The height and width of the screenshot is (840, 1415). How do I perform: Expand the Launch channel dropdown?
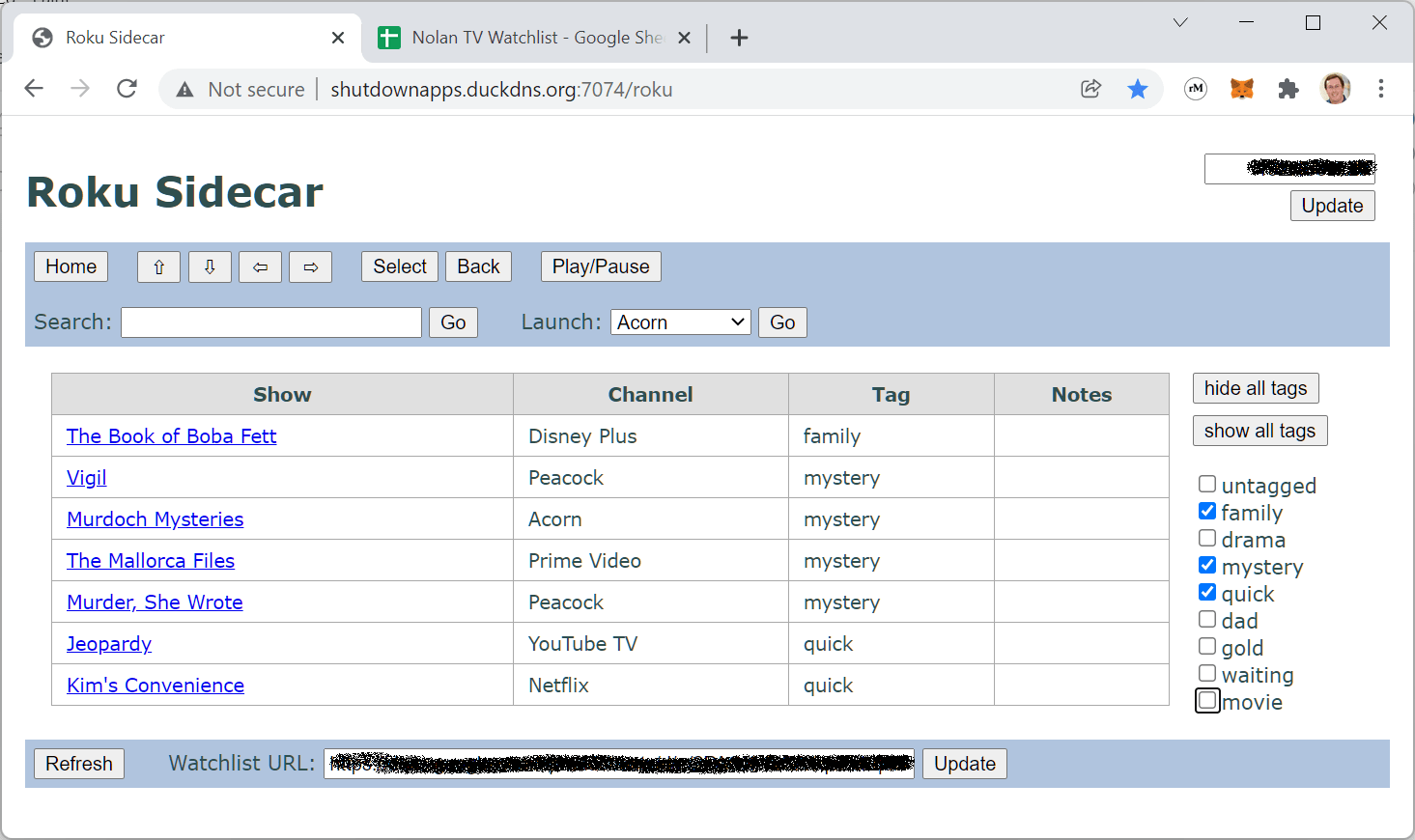click(681, 322)
